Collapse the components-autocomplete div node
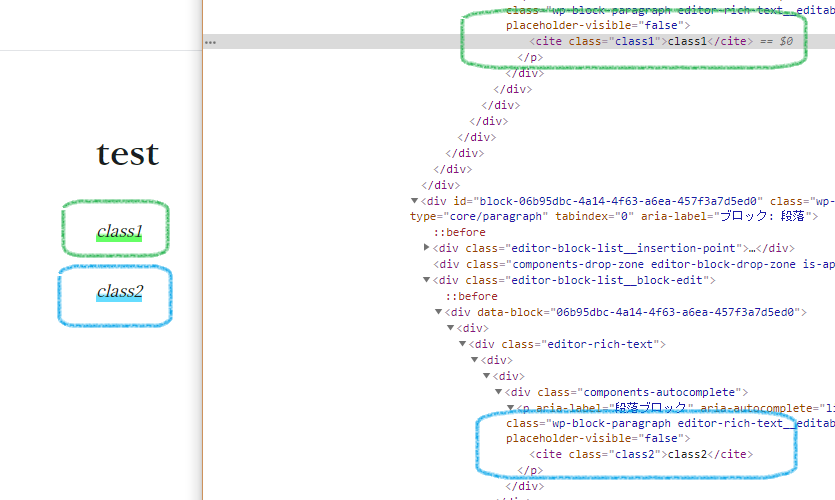This screenshot has width=835, height=500. 498,391
